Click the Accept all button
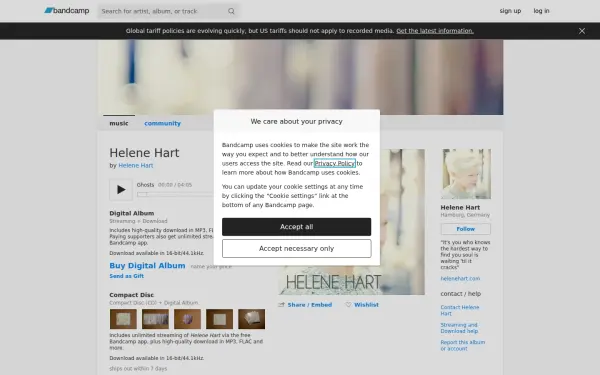 [x=296, y=227]
